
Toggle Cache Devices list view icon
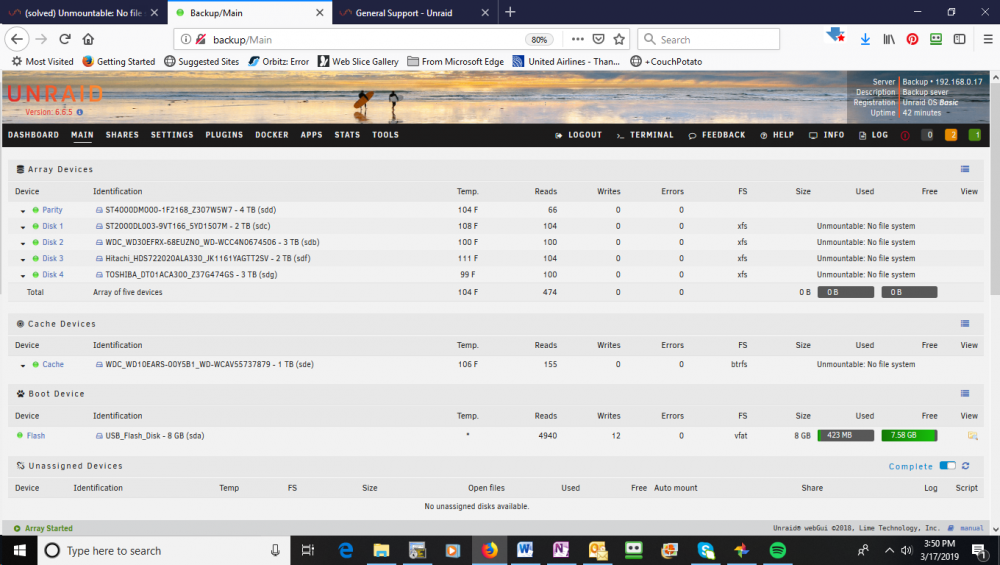click(x=965, y=323)
